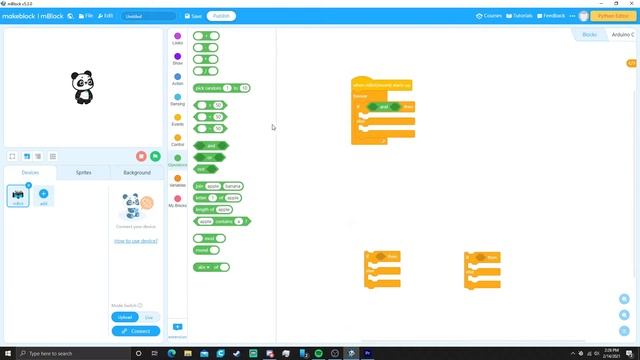
Task: Click the project title field 'Untitled'
Action: pos(149,16)
